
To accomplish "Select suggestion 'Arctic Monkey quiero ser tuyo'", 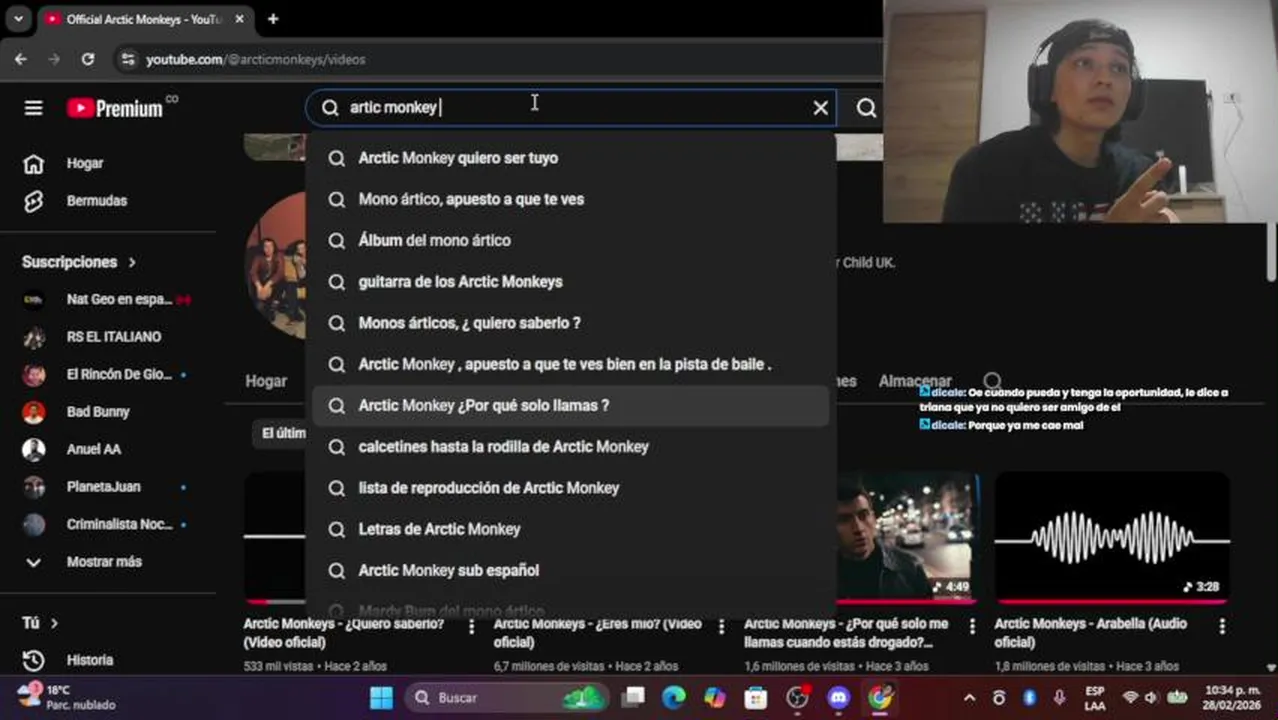I will [571, 158].
